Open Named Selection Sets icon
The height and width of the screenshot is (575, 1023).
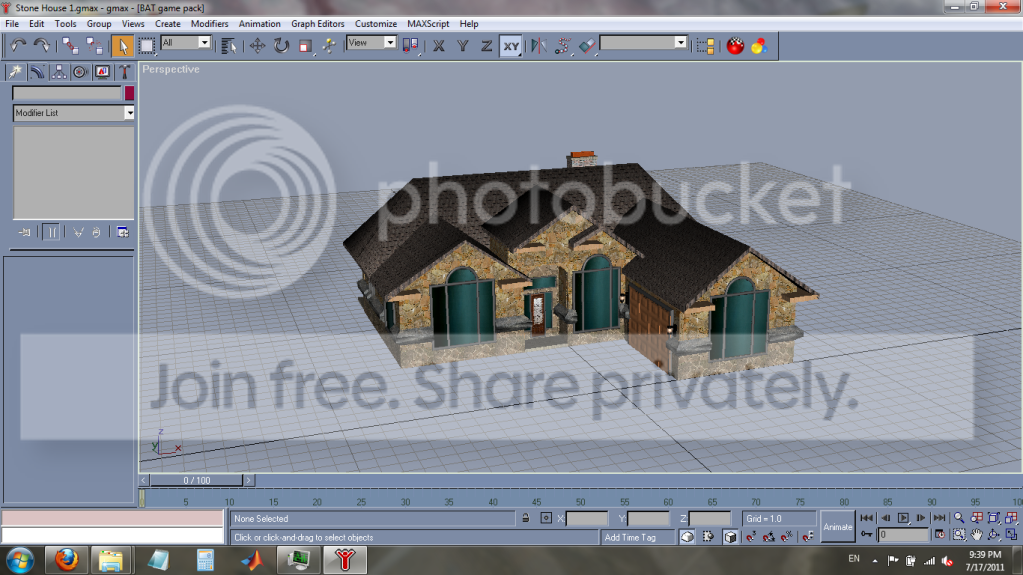click(705, 46)
